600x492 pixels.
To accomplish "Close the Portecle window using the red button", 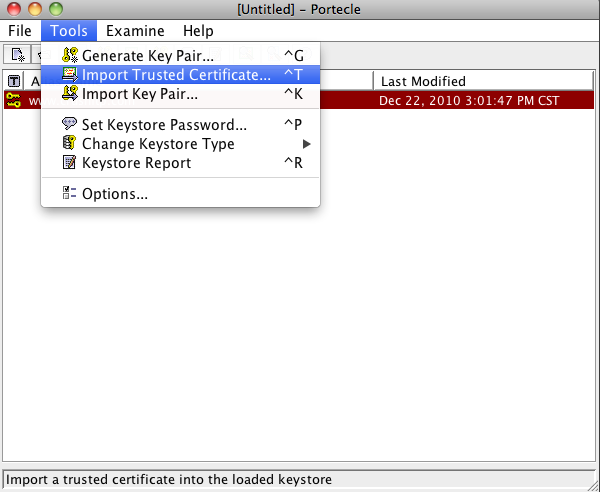I will (x=14, y=9).
